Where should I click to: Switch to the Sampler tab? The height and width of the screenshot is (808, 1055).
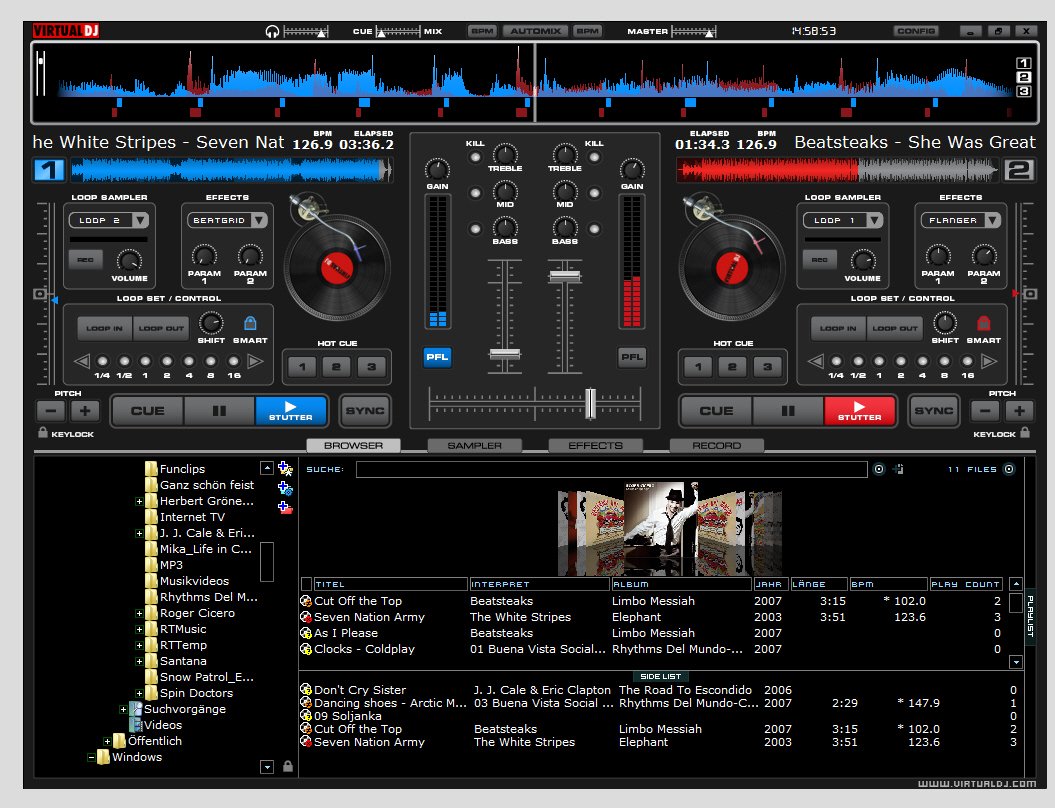[x=474, y=445]
